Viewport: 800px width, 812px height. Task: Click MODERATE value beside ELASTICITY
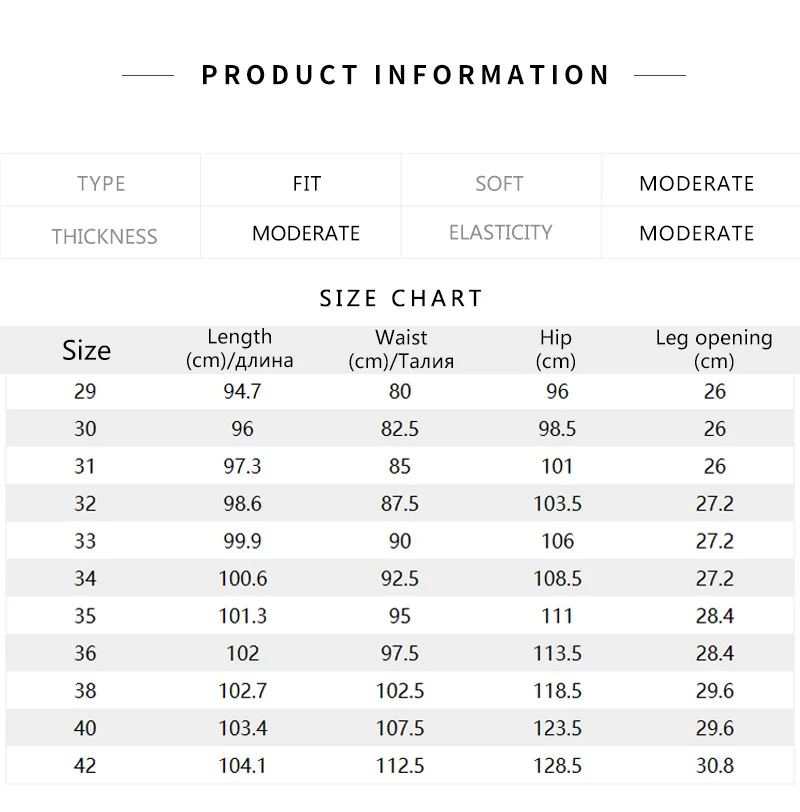coord(696,233)
